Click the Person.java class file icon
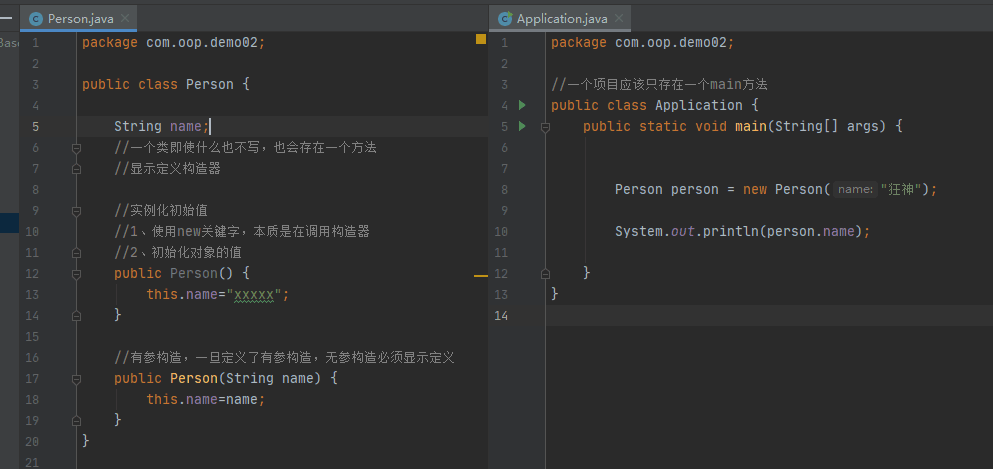The width and height of the screenshot is (993, 469). [36, 19]
